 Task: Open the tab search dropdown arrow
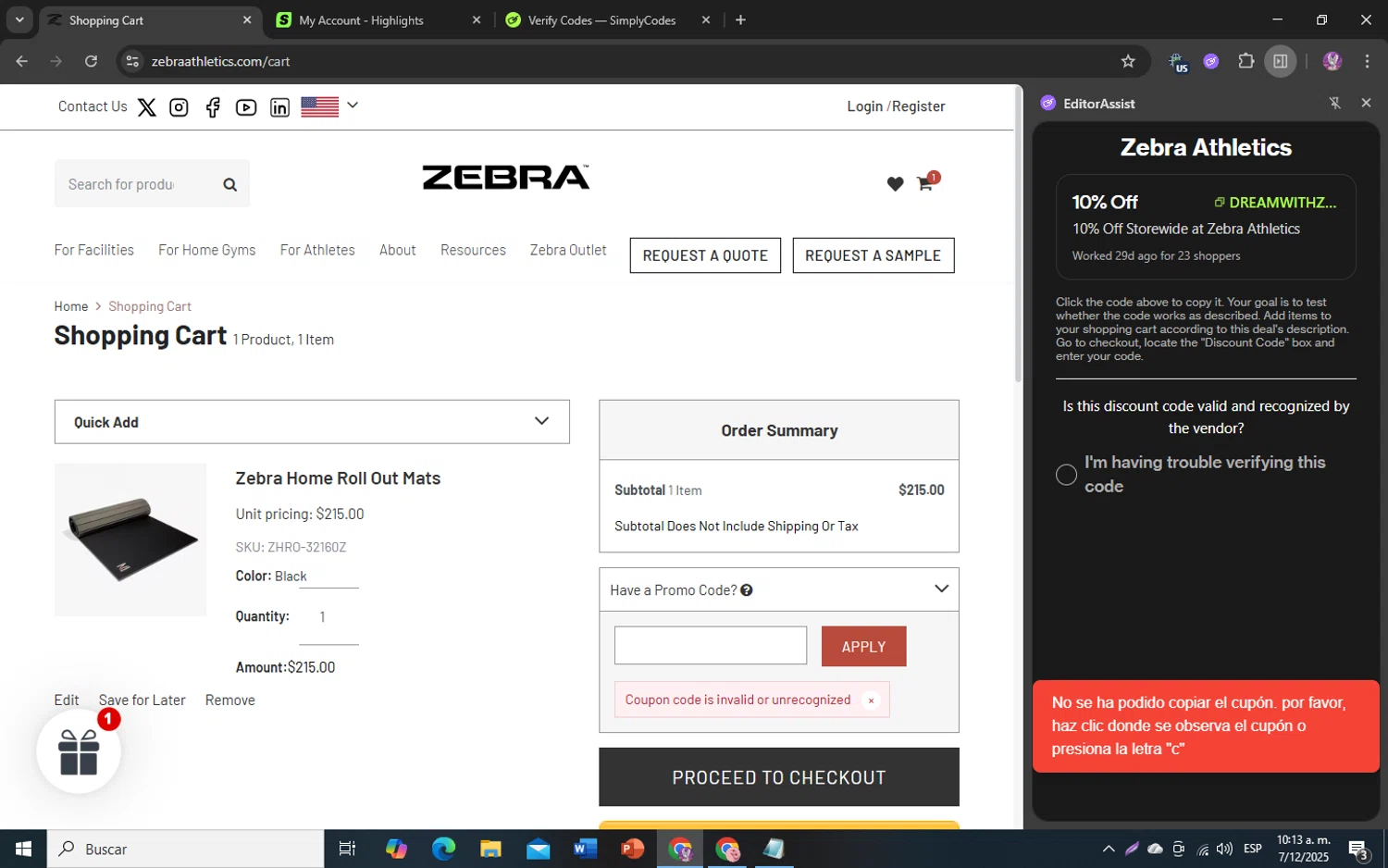19,19
